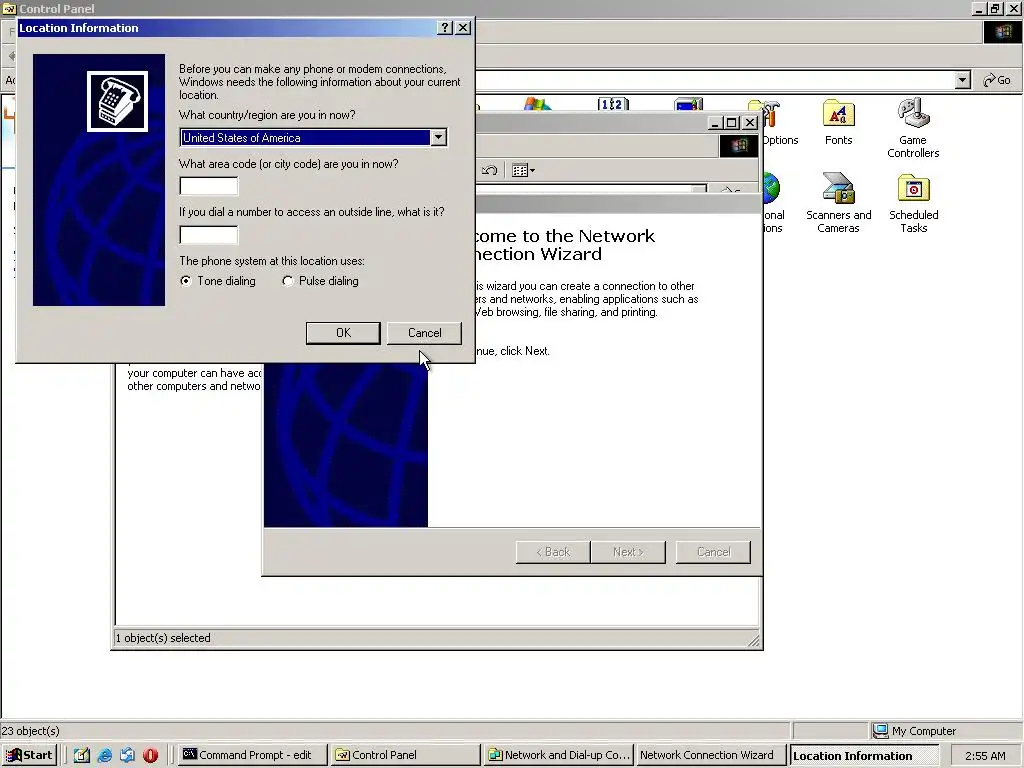Click the telephone icon in Location Information dialog

click(x=118, y=101)
